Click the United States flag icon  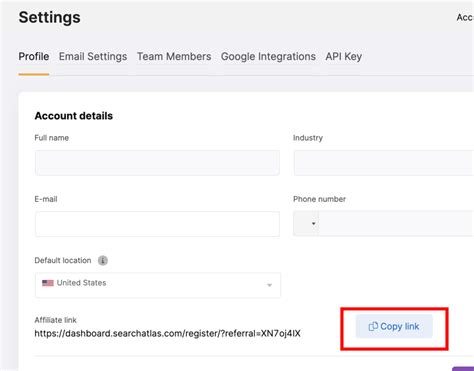point(48,283)
